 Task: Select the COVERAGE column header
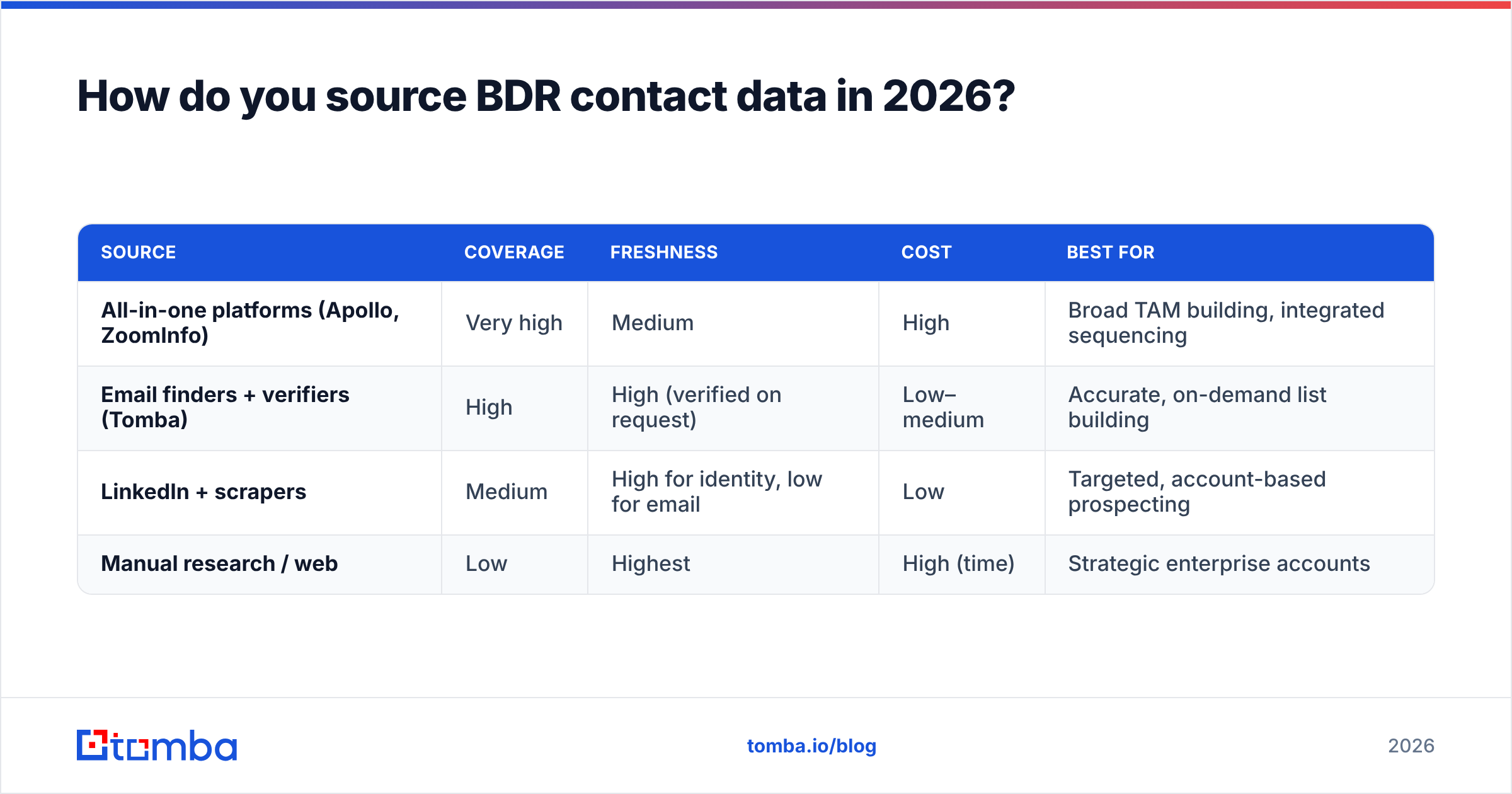(514, 252)
